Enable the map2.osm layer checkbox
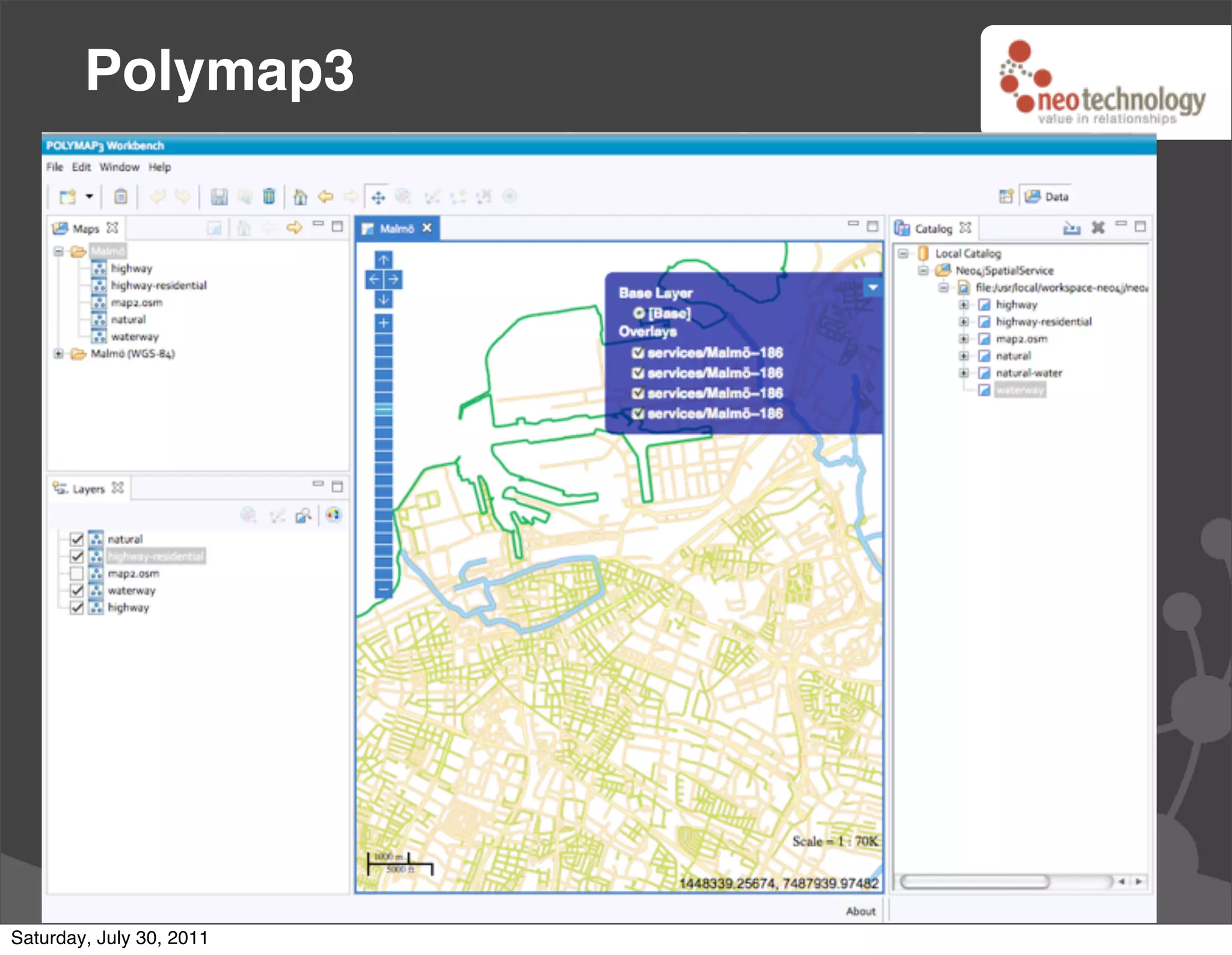Image resolution: width=1232 pixels, height=955 pixels. [x=77, y=573]
